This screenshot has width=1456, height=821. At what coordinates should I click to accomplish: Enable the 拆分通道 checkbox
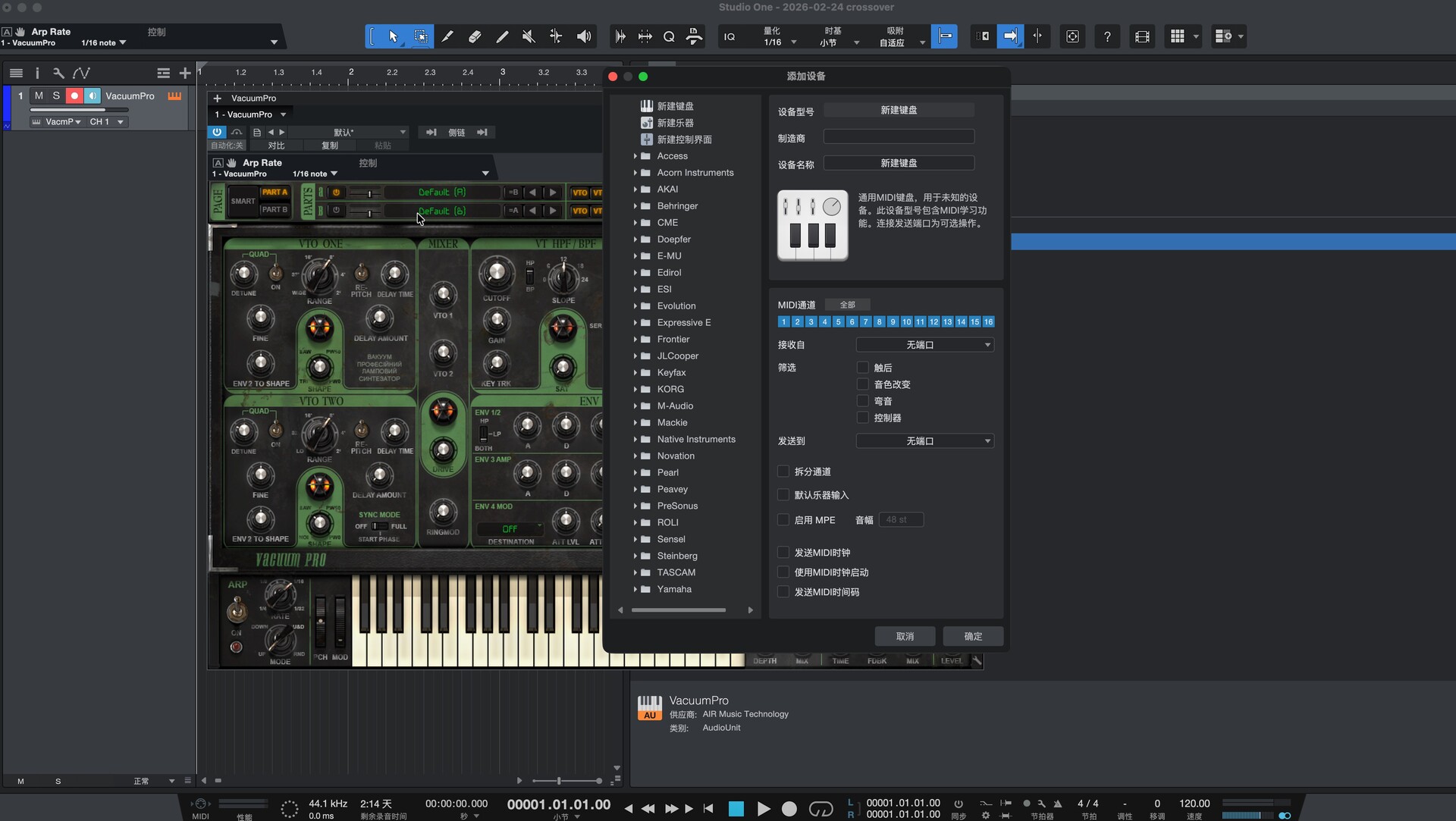784,472
